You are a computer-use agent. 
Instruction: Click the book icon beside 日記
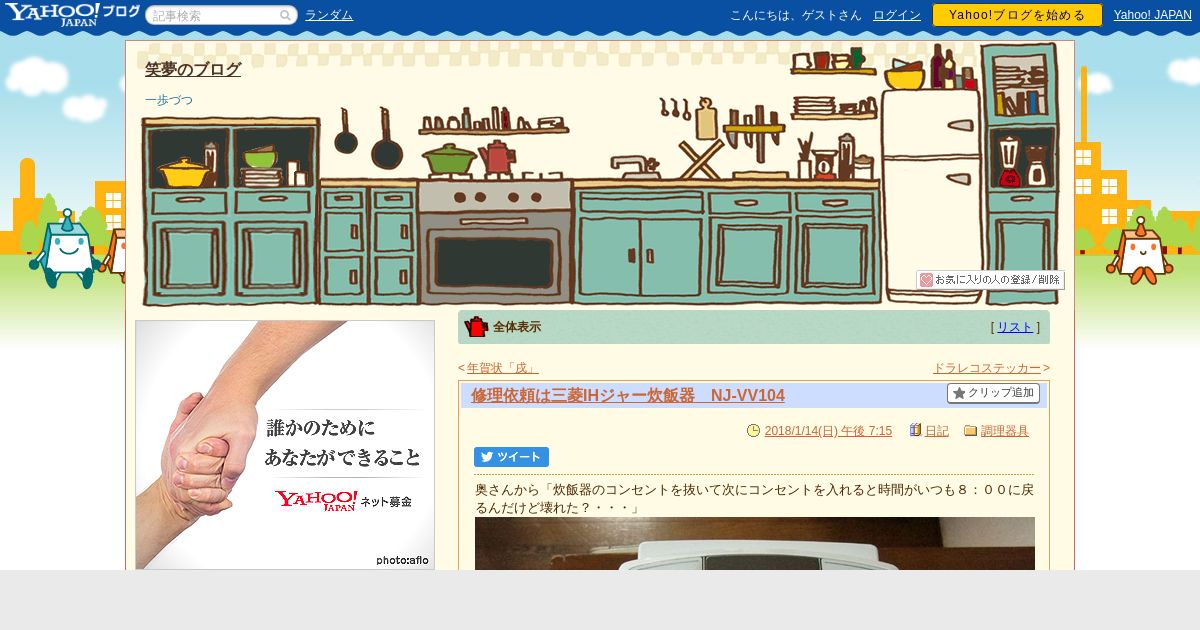915,430
